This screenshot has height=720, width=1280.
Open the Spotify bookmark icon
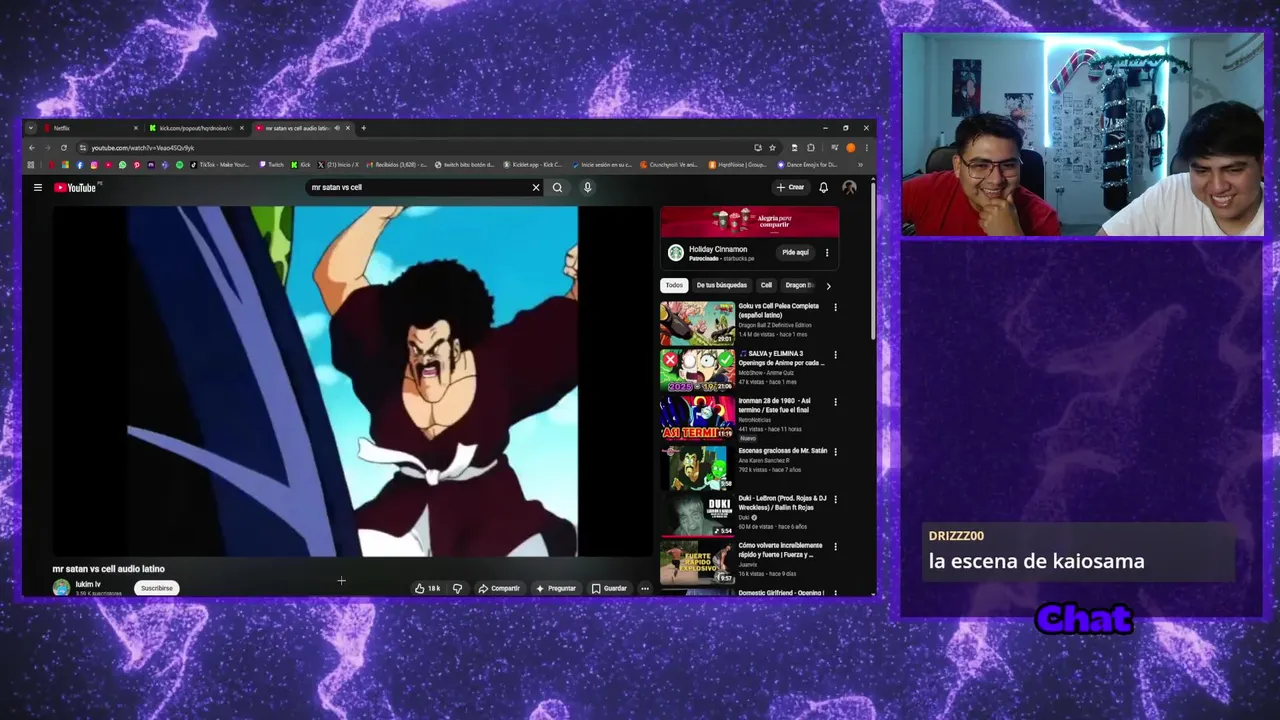click(x=179, y=165)
